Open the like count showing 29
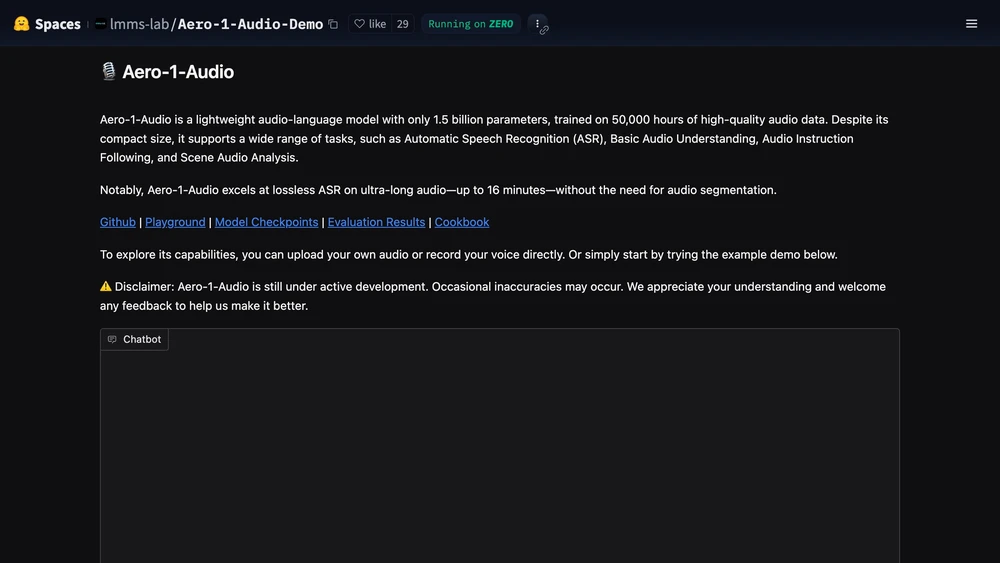Viewport: 1000px width, 563px height. point(402,24)
